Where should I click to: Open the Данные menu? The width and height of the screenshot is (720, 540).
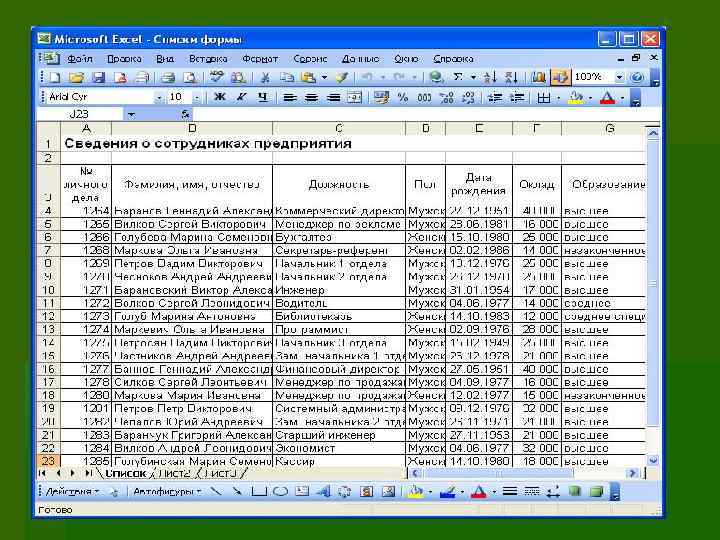360,59
